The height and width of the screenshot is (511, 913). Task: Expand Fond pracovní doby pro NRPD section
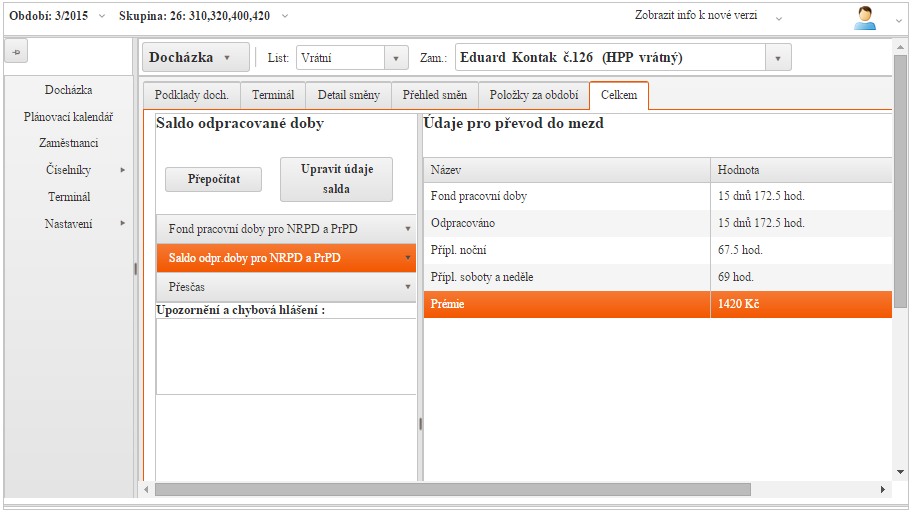[286, 229]
